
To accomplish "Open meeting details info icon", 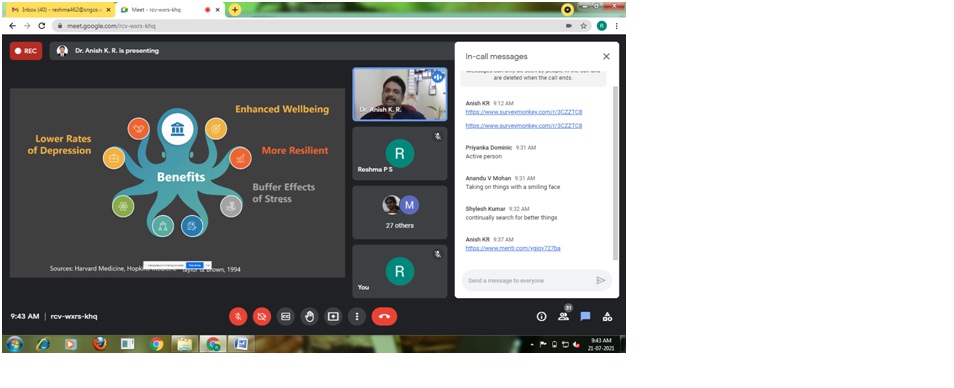I will pyautogui.click(x=541, y=316).
